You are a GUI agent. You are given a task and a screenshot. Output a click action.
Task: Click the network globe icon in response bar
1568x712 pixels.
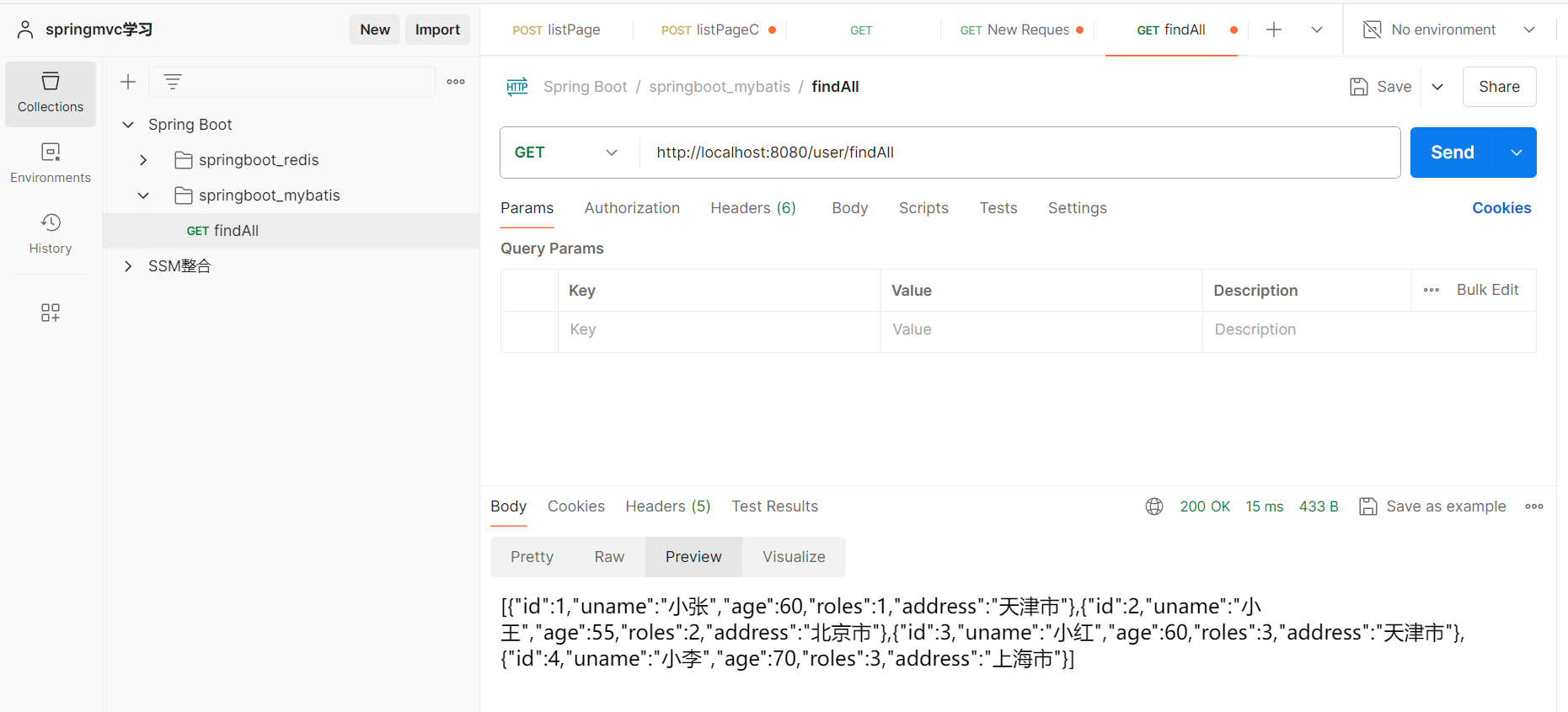1154,506
